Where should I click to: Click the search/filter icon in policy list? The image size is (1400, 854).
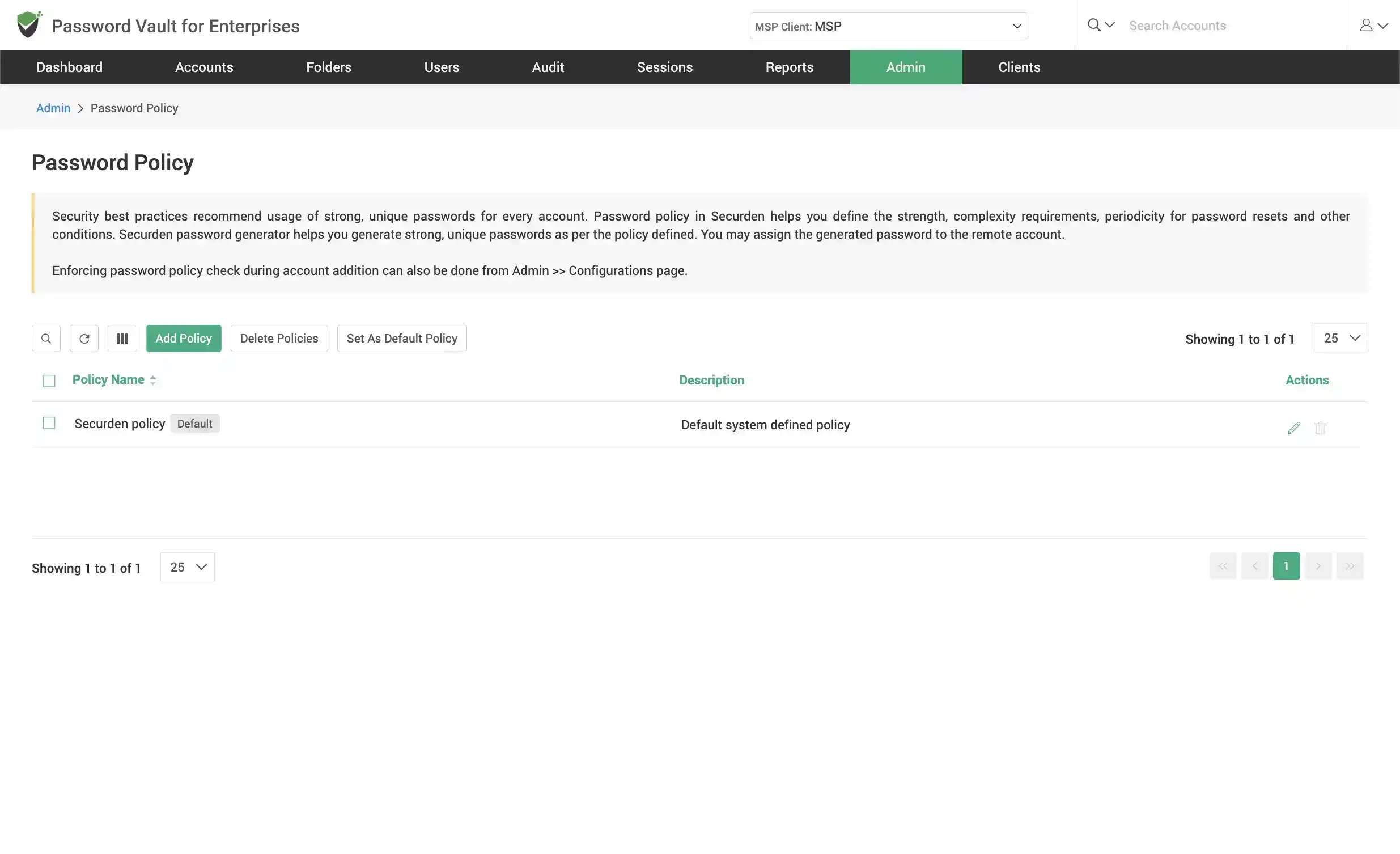tap(46, 338)
